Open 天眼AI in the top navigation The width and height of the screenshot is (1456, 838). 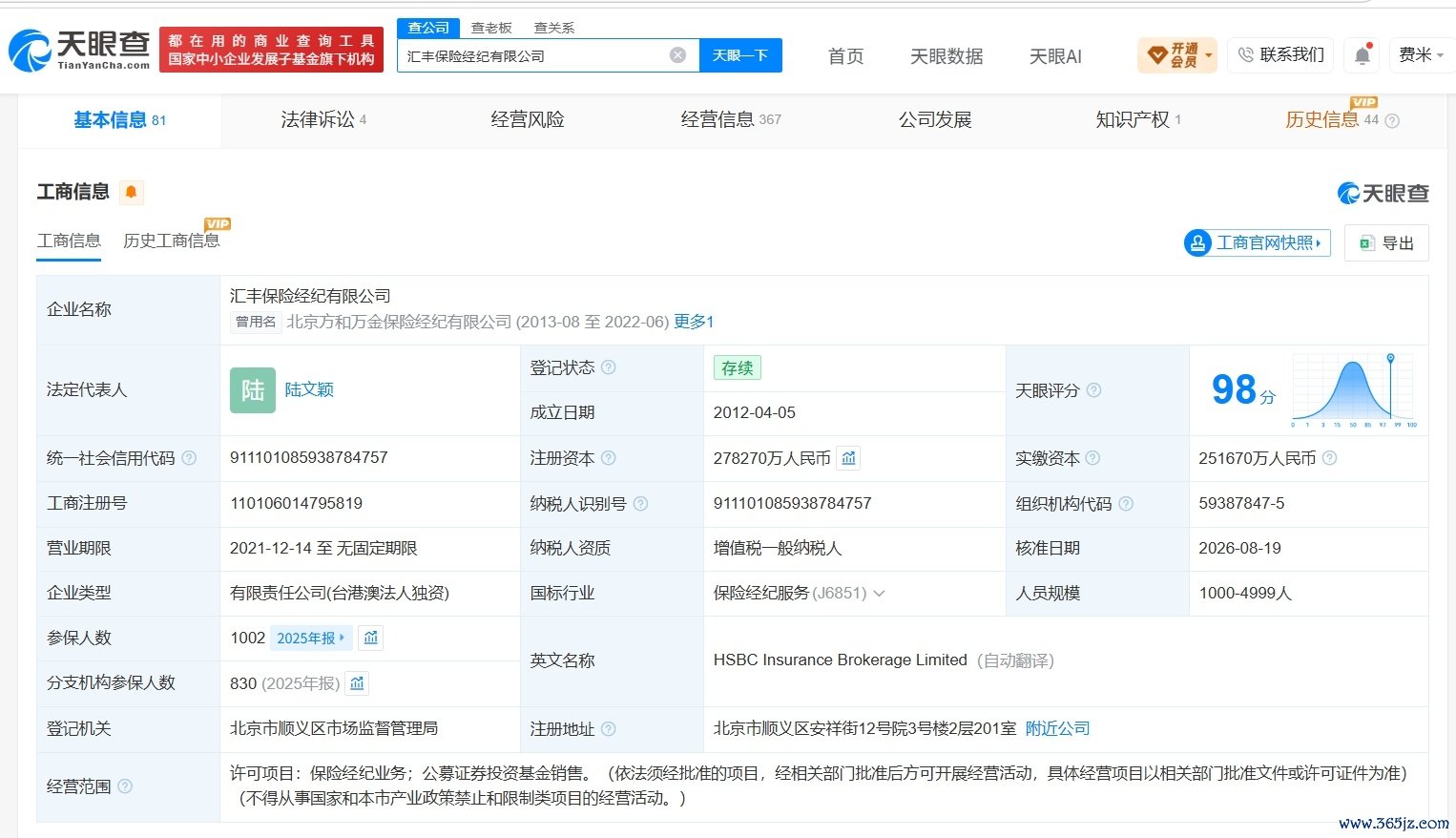coord(1055,56)
